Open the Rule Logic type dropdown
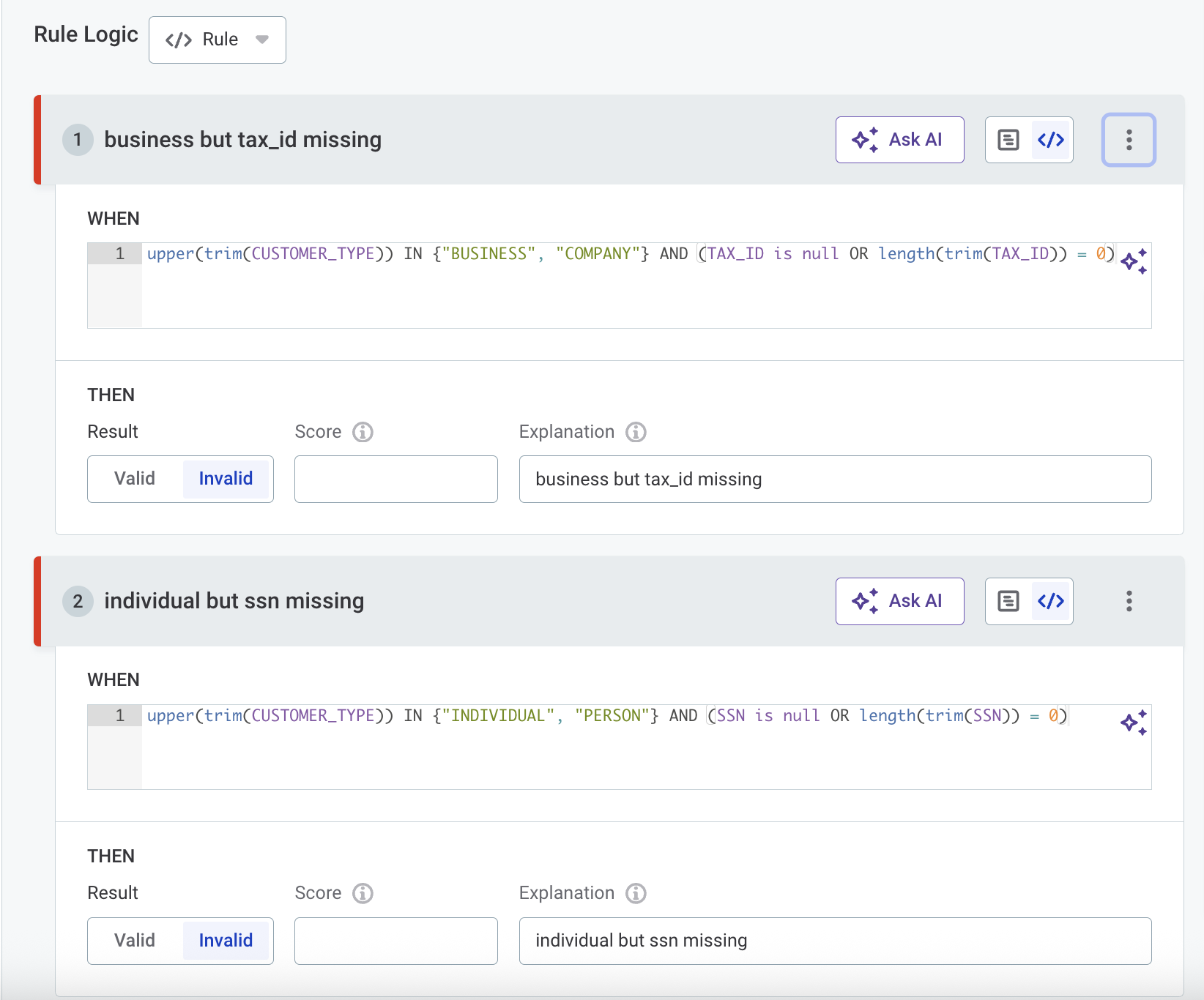The height and width of the screenshot is (1000, 1204). click(x=217, y=40)
